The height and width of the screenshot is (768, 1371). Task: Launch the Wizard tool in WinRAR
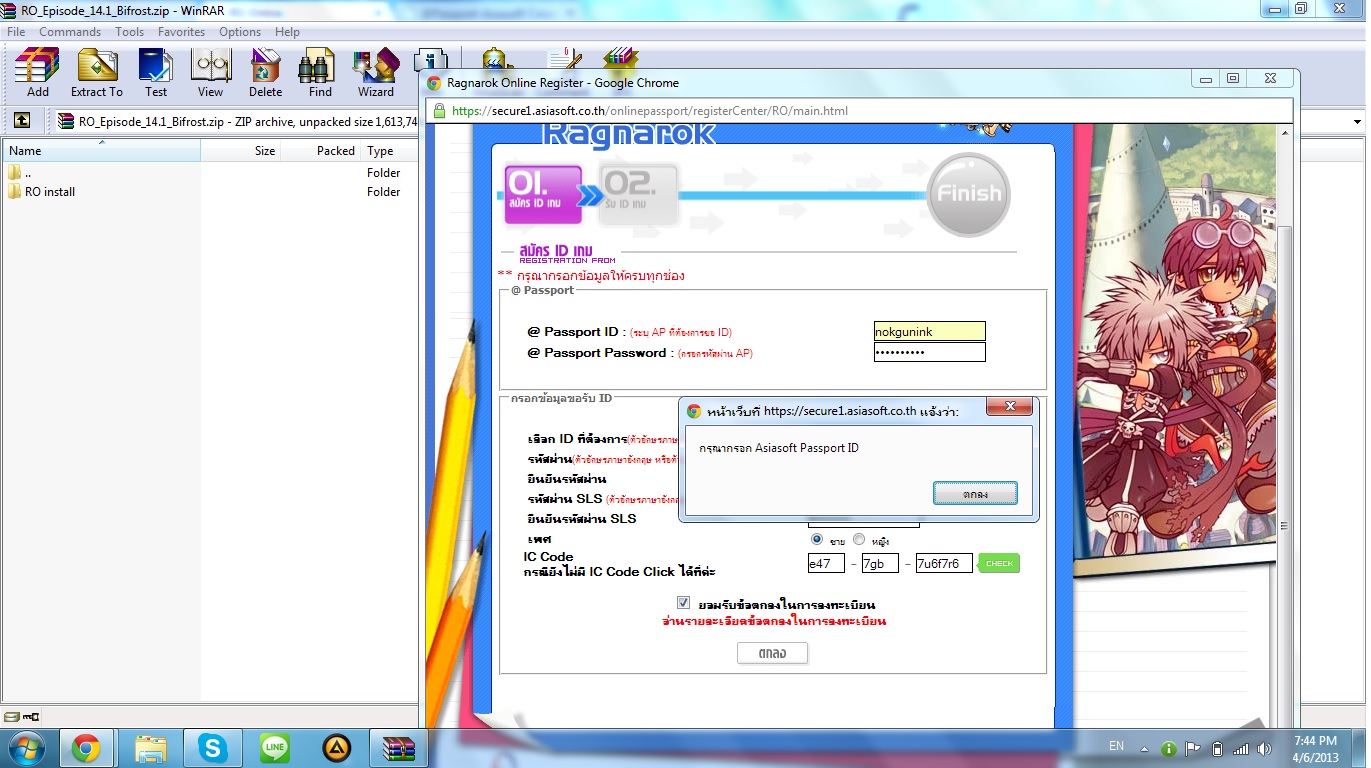(x=376, y=72)
